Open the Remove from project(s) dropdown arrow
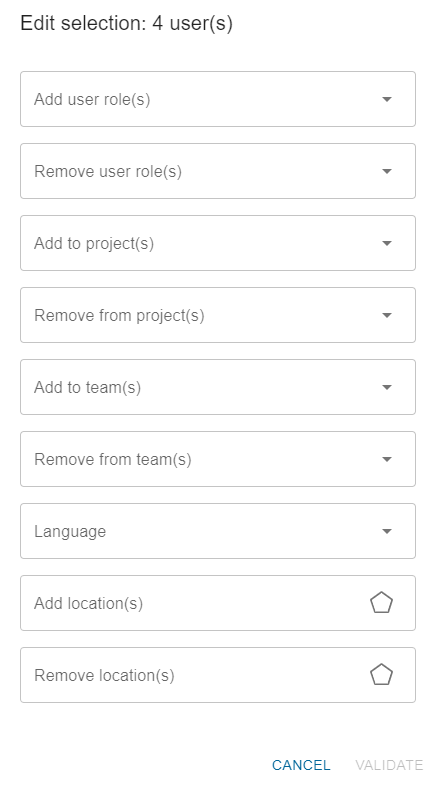435x786 pixels. pos(386,315)
